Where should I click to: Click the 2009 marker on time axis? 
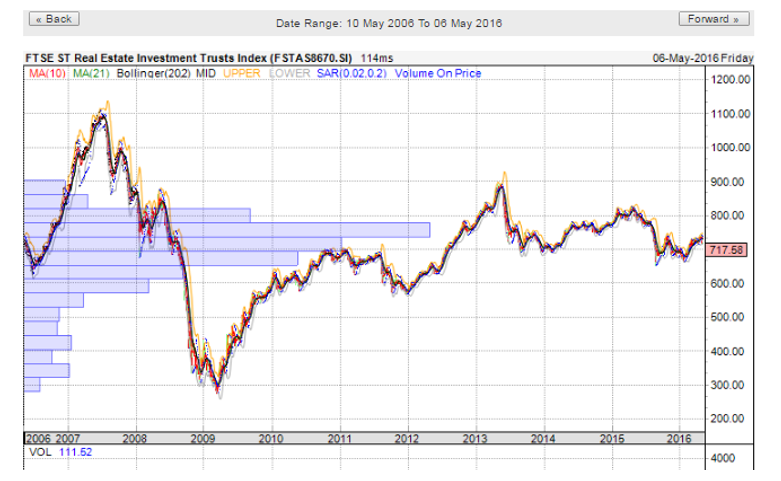coord(202,438)
